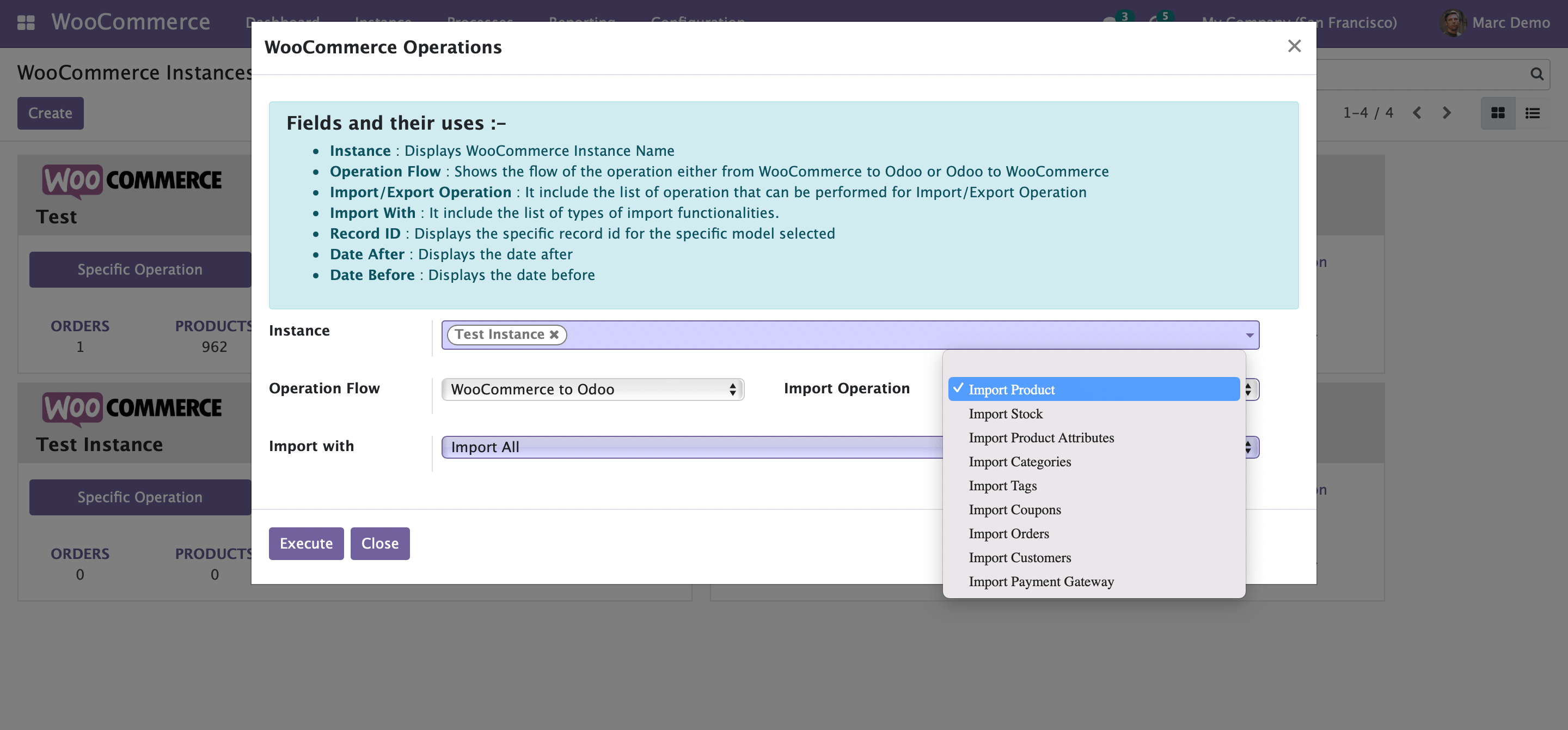Select Import Payment Gateway option
This screenshot has width=1568, height=730.
coord(1041,582)
